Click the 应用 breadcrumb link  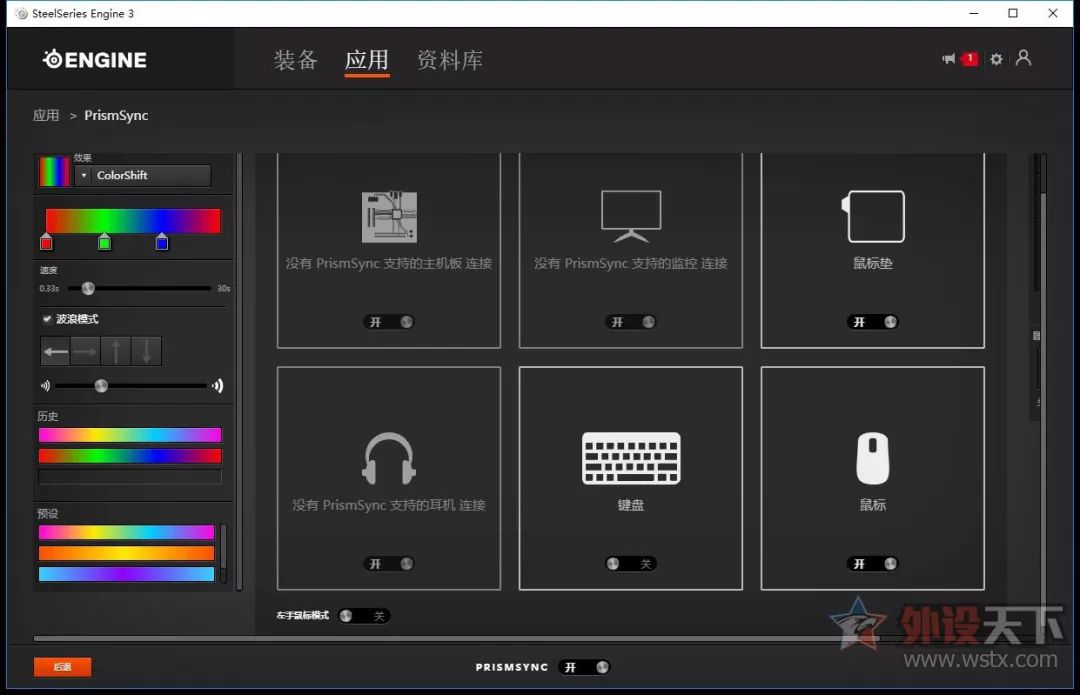pos(46,116)
